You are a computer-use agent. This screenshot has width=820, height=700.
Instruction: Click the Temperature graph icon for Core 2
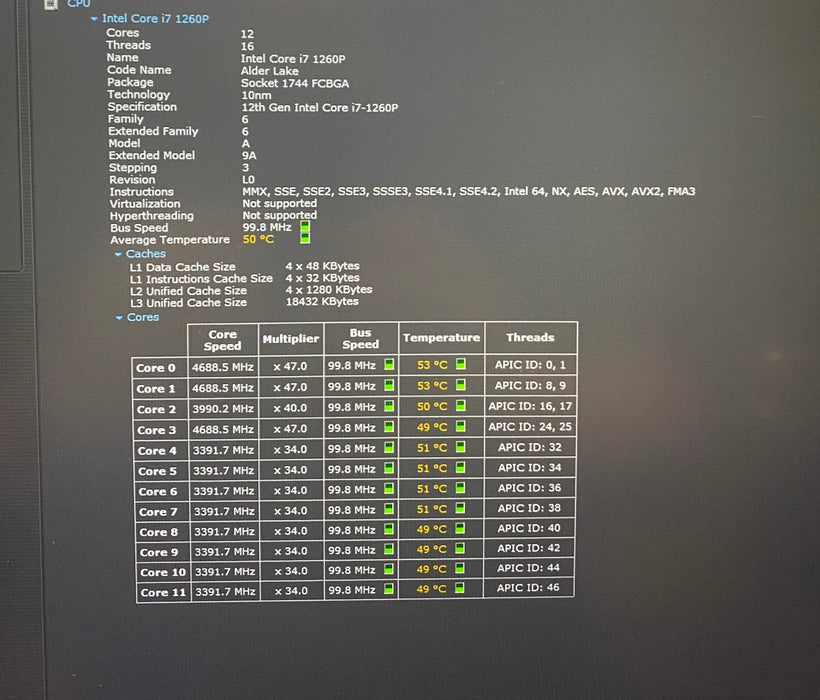[462, 407]
